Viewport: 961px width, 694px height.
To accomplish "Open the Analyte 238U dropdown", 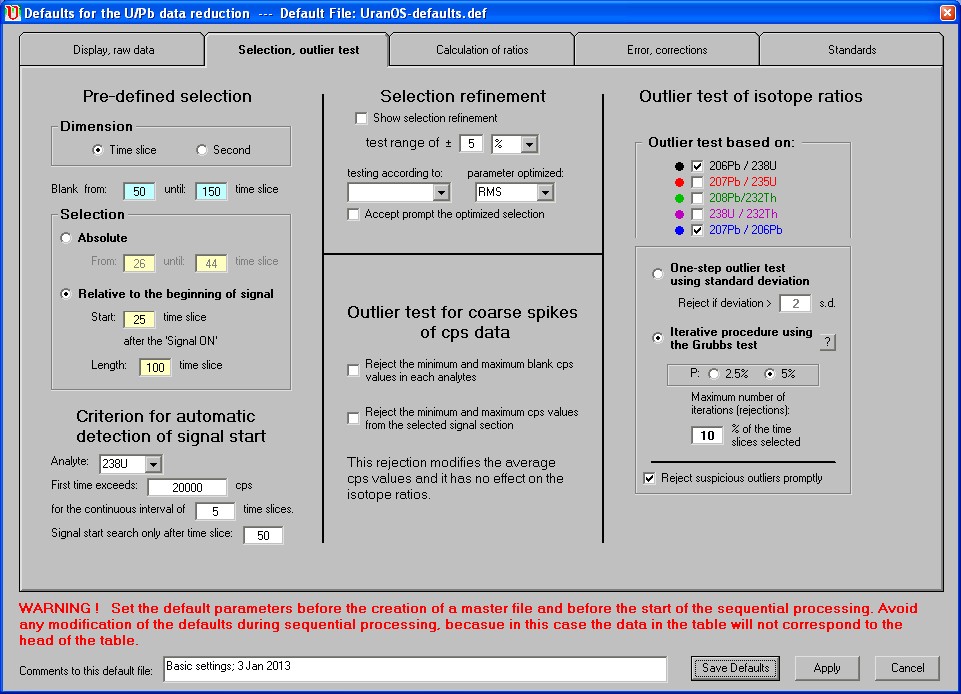I will click(153, 465).
